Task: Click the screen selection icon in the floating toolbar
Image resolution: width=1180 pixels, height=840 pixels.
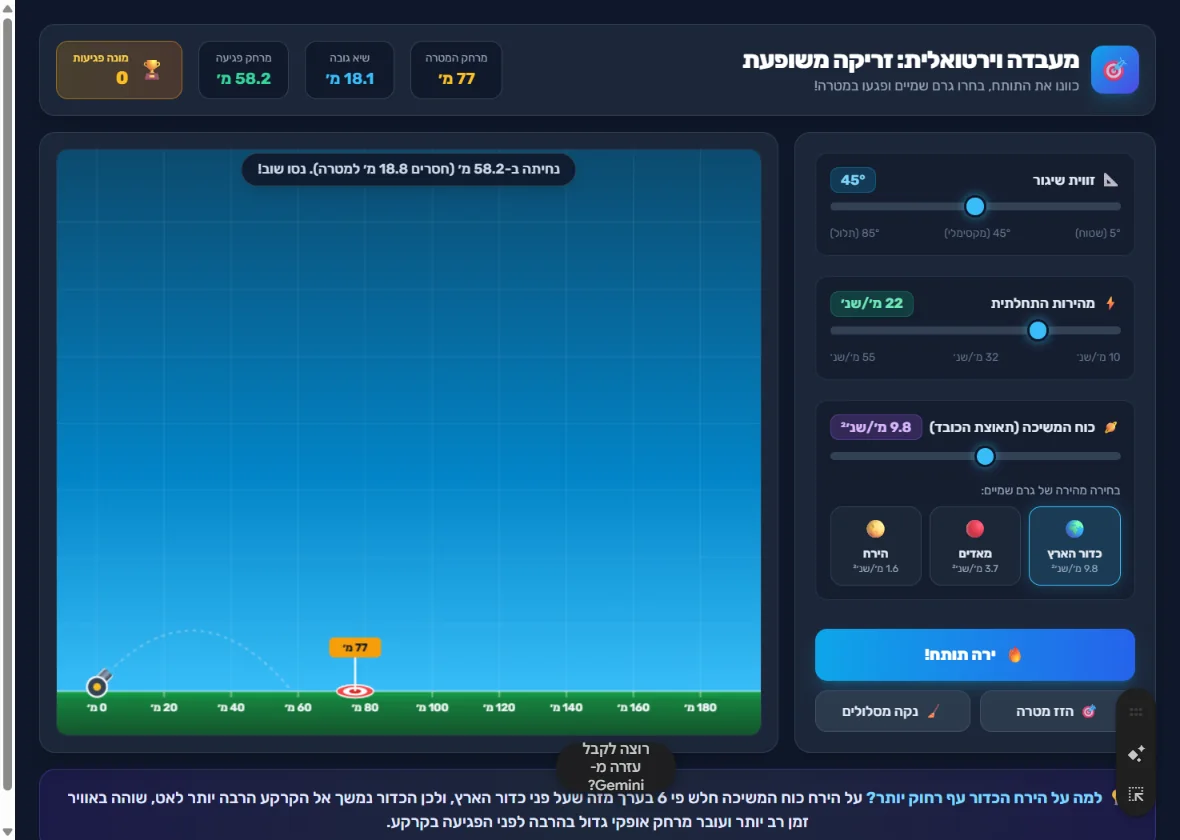Action: [x=1136, y=794]
